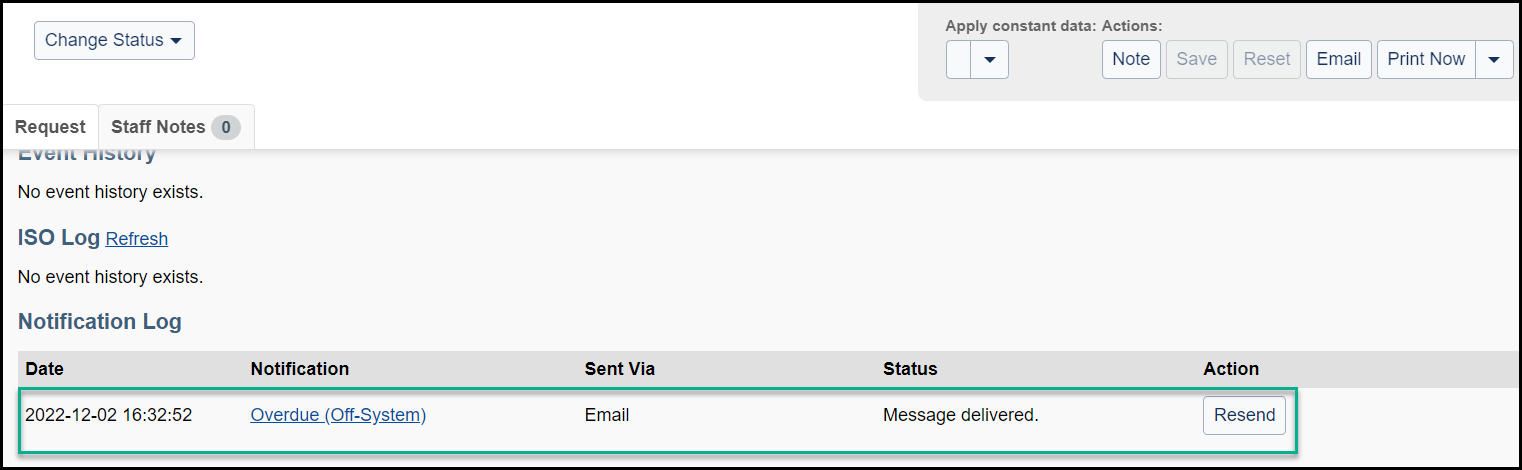Click the Notification column header
The width and height of the screenshot is (1522, 470).
tap(300, 369)
